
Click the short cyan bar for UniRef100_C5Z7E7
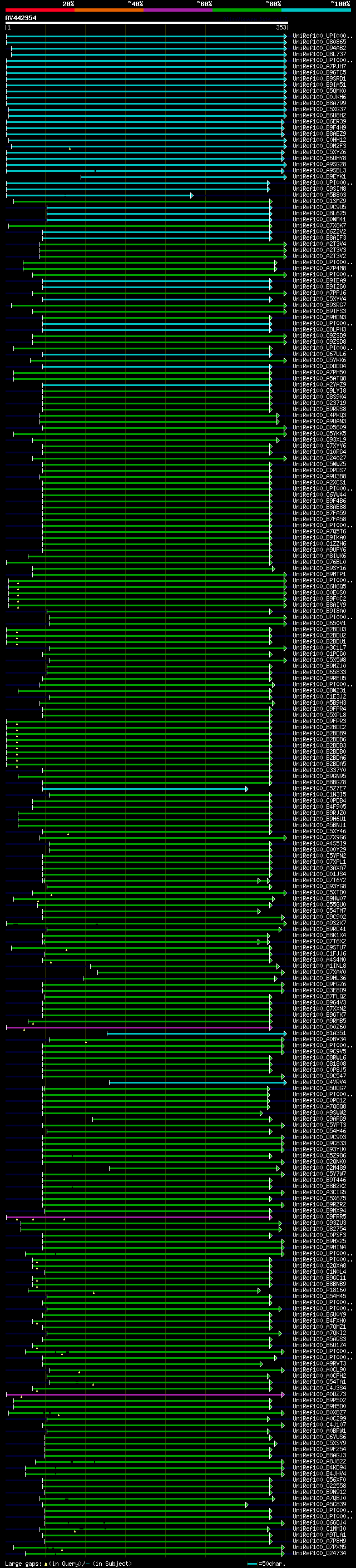tap(145, 789)
